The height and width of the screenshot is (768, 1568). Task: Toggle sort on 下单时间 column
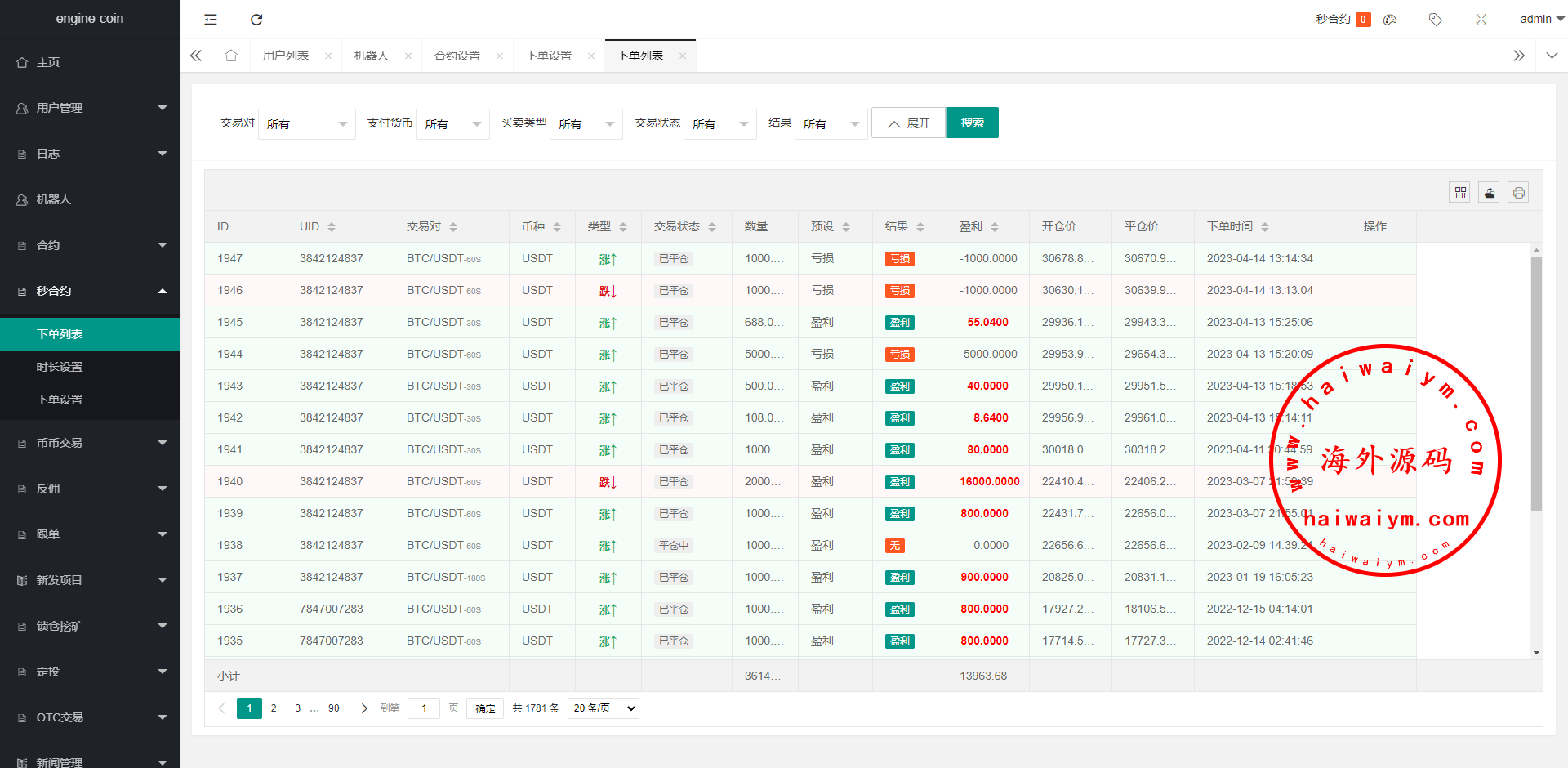coord(1265,227)
